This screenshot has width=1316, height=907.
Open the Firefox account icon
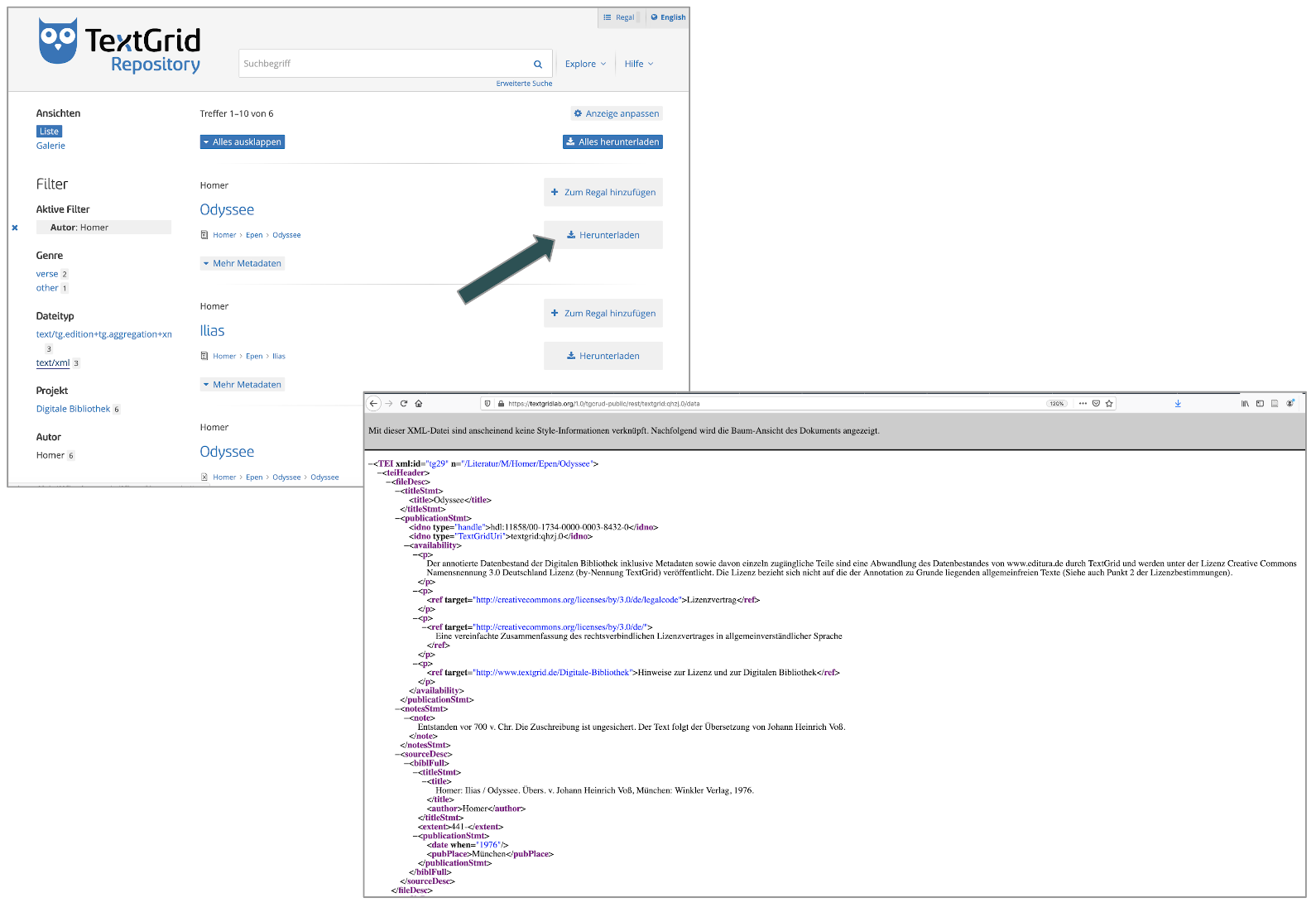click(x=1290, y=404)
